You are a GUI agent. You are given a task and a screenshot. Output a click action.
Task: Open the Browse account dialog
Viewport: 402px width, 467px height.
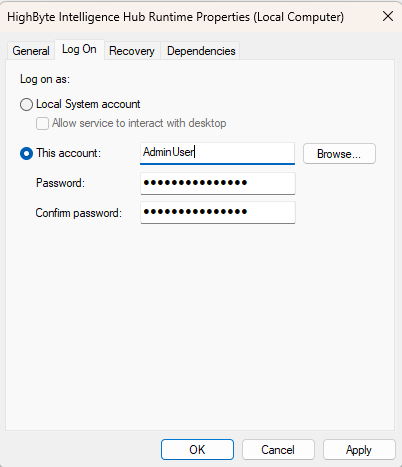[x=339, y=154]
